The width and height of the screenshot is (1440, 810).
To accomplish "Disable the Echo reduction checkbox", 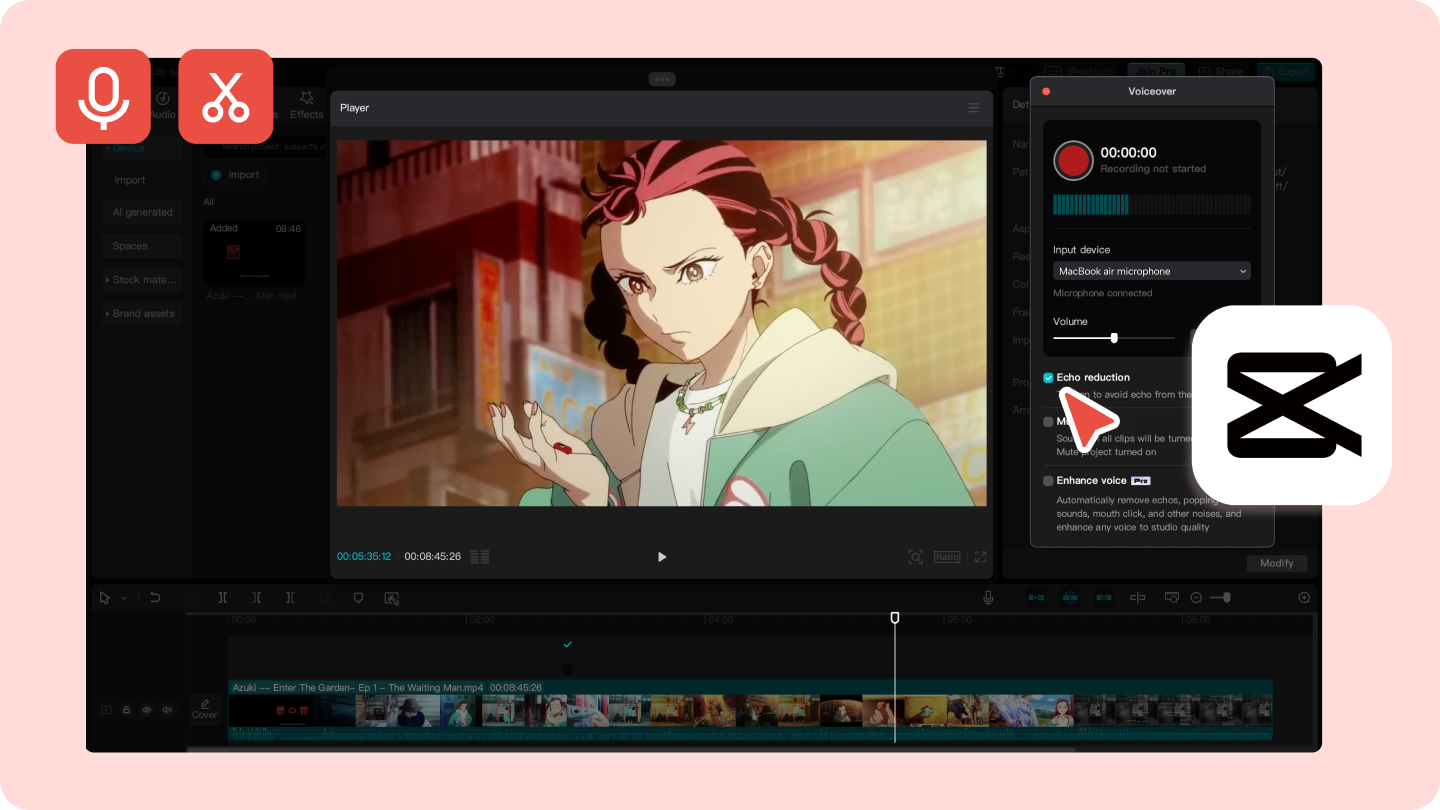I will [x=1048, y=378].
